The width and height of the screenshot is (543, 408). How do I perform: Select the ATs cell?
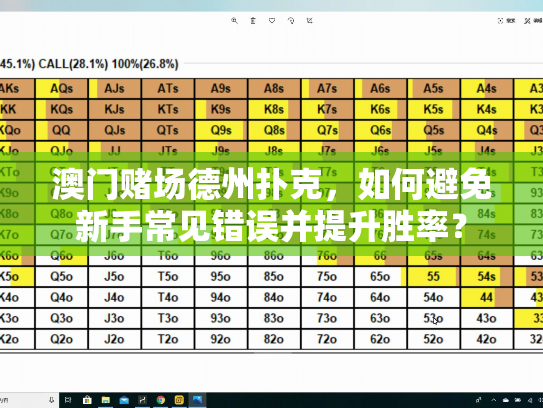click(168, 89)
